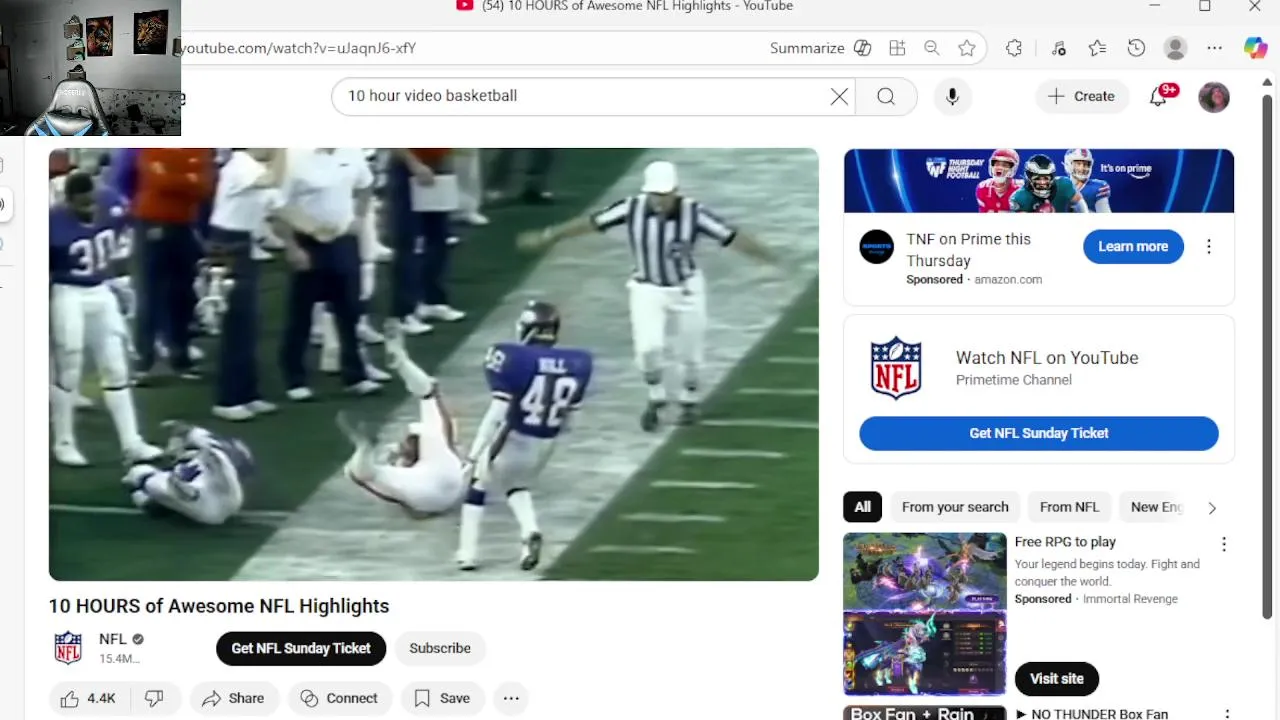Dislike this video
1280x720 pixels.
(x=154, y=699)
